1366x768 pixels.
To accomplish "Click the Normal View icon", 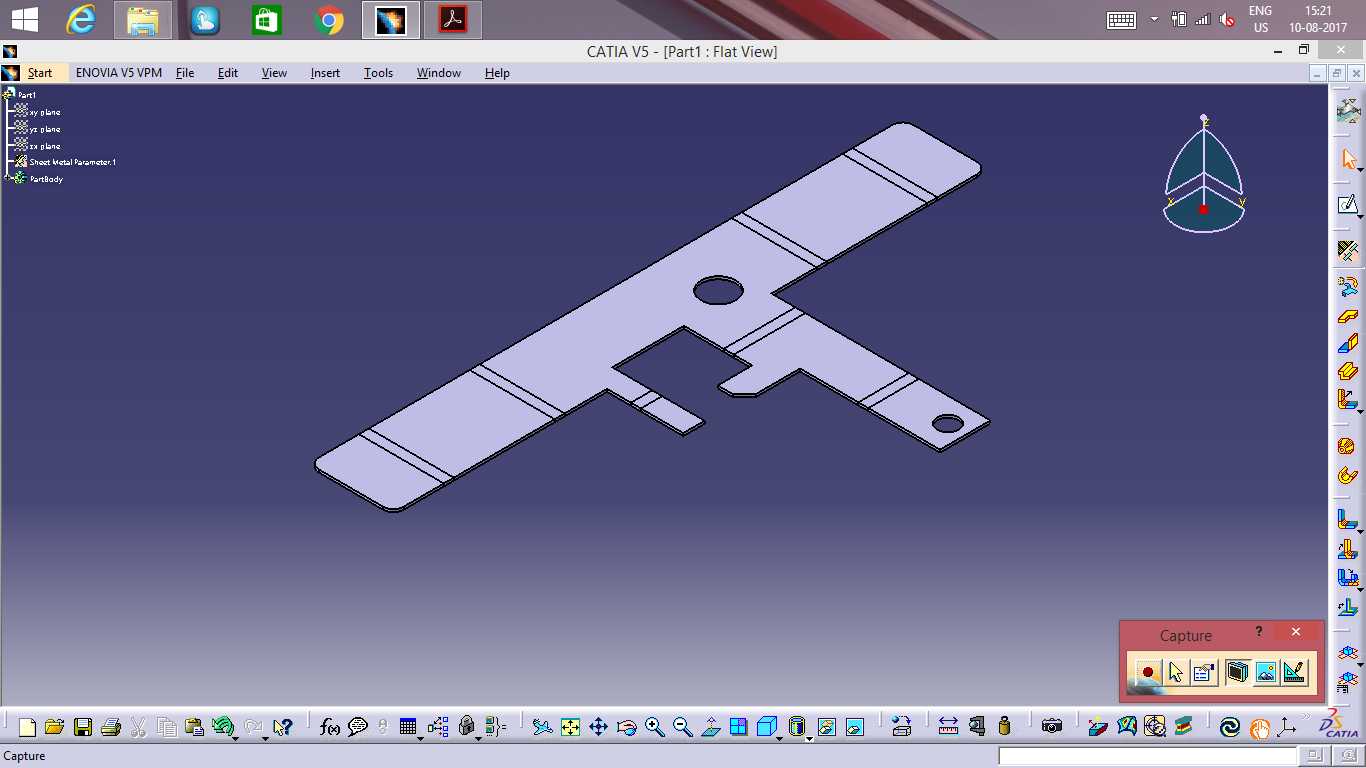I will tap(710, 727).
